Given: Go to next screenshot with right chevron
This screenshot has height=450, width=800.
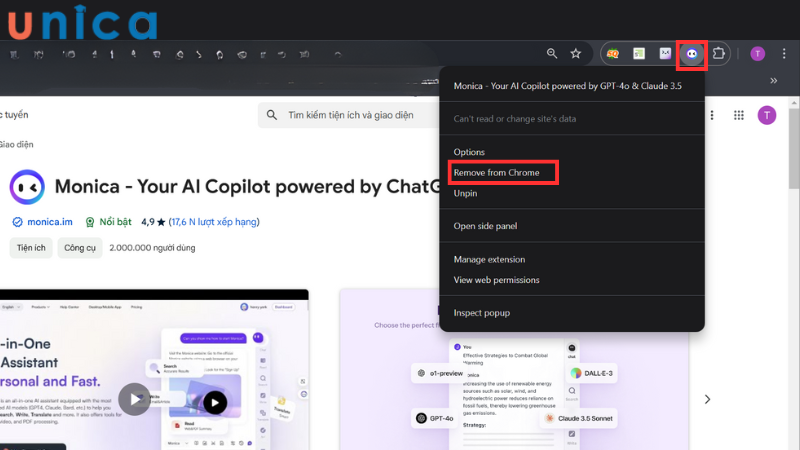Looking at the screenshot, I should pos(707,399).
